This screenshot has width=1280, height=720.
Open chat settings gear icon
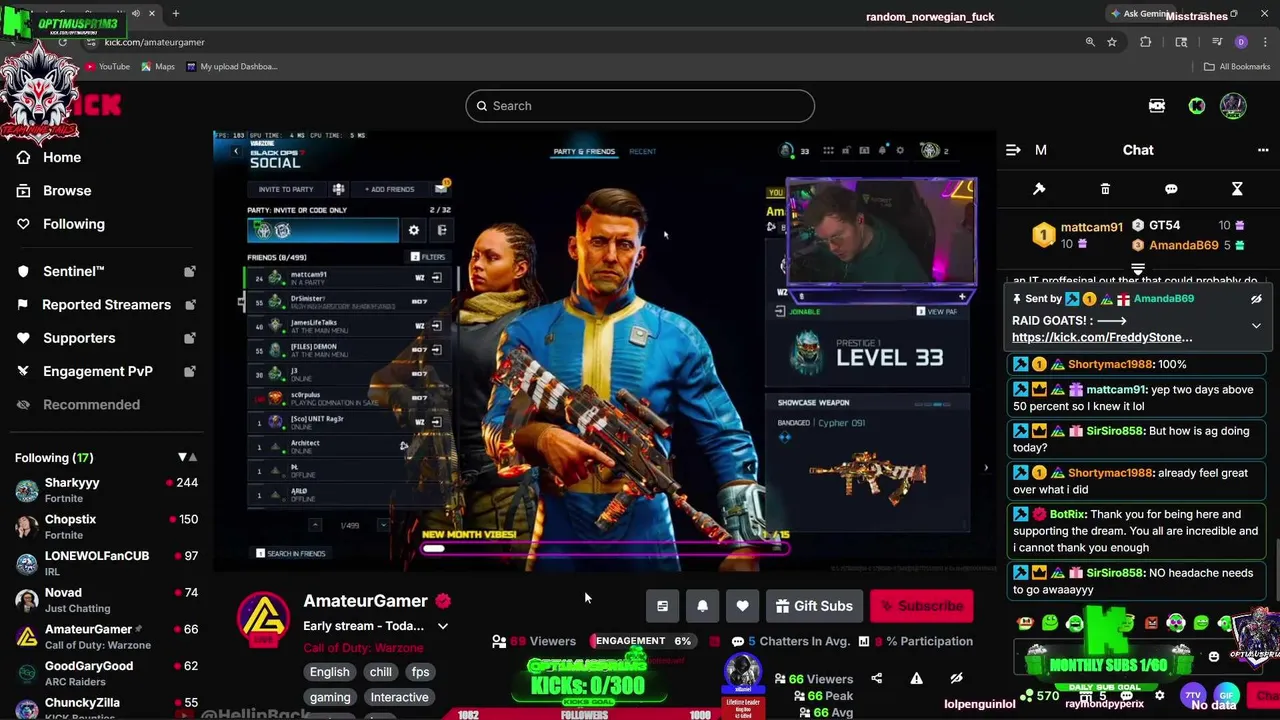coord(1159,696)
